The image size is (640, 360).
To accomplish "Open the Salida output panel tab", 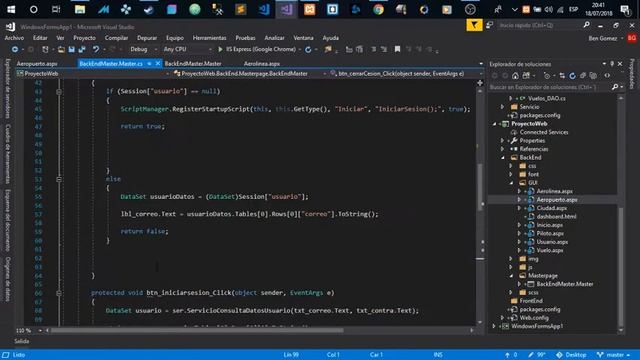I will point(22,341).
